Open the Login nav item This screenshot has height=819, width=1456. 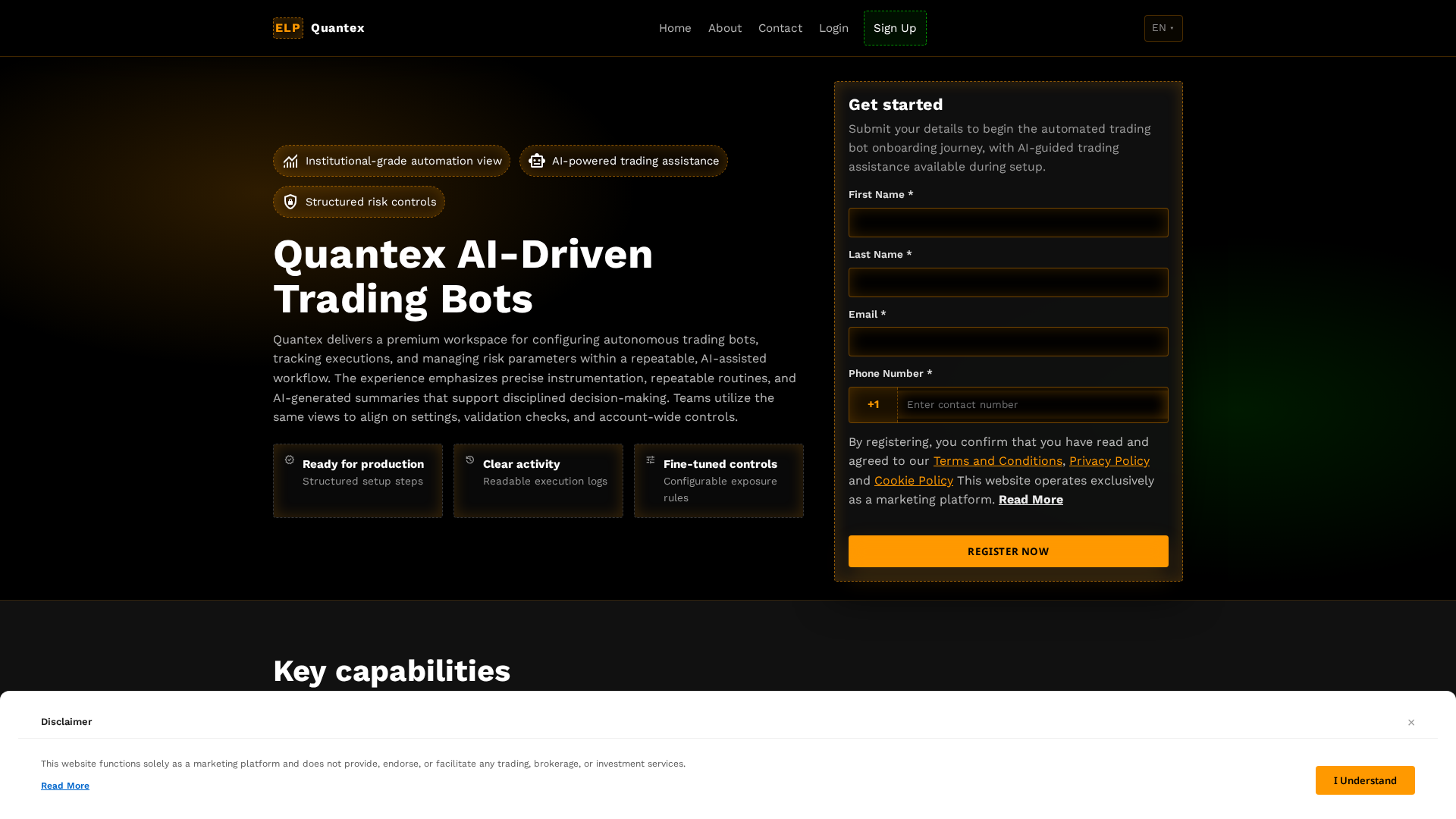(833, 28)
